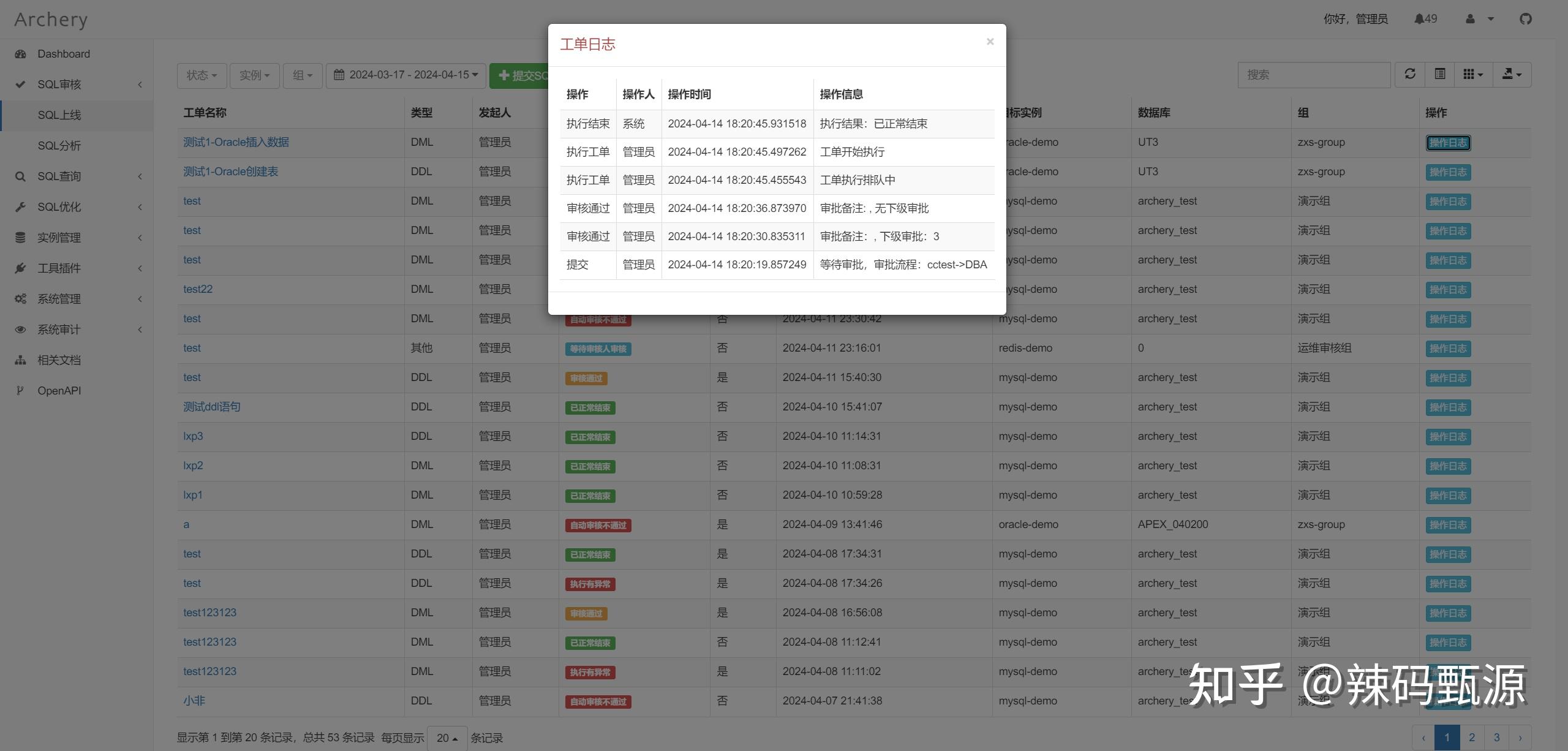Open the notifications bell showing 49

[1425, 18]
